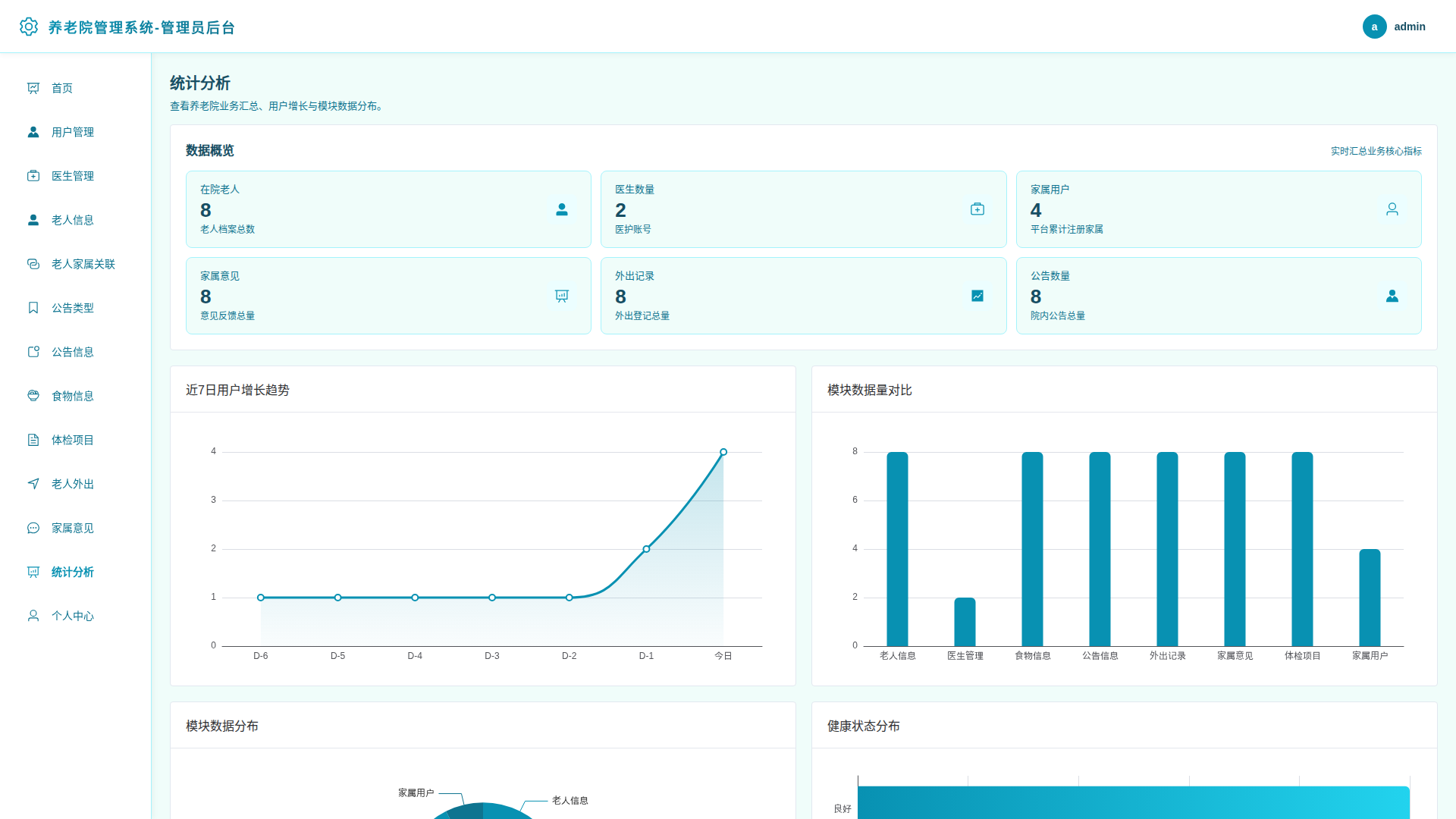Click the 体检项目 document icon
The image size is (1456, 819).
(33, 440)
